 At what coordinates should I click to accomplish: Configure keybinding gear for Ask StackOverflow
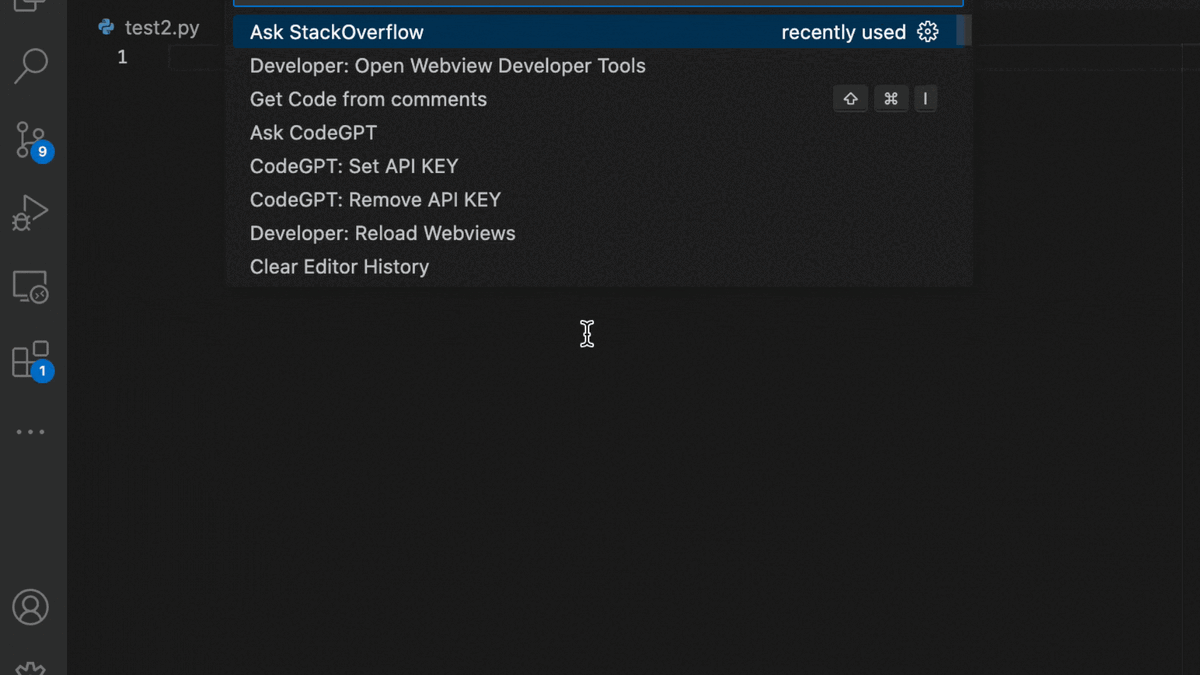coord(928,32)
